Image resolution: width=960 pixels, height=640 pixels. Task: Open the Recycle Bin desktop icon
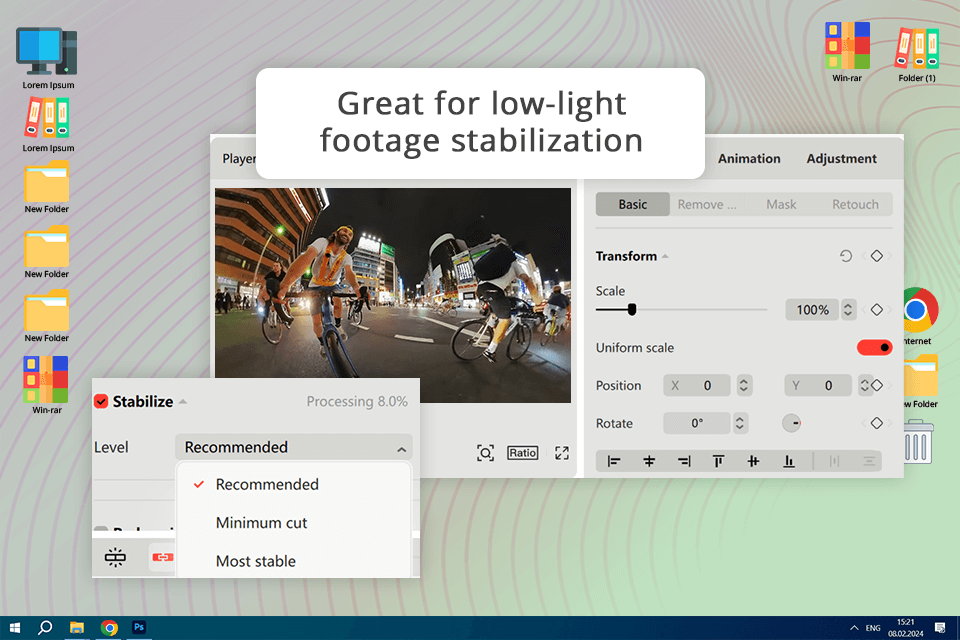coord(918,441)
